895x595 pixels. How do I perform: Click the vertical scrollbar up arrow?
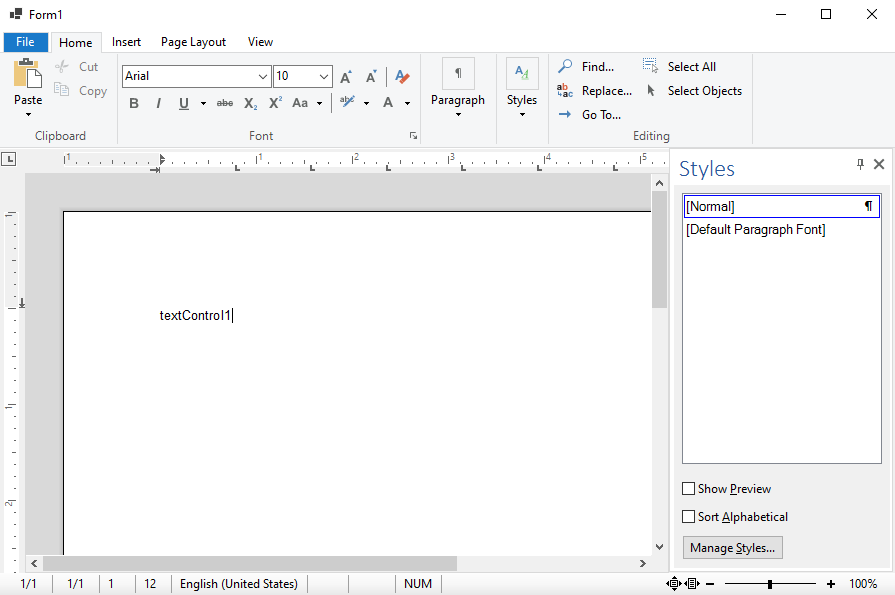pyautogui.click(x=659, y=183)
